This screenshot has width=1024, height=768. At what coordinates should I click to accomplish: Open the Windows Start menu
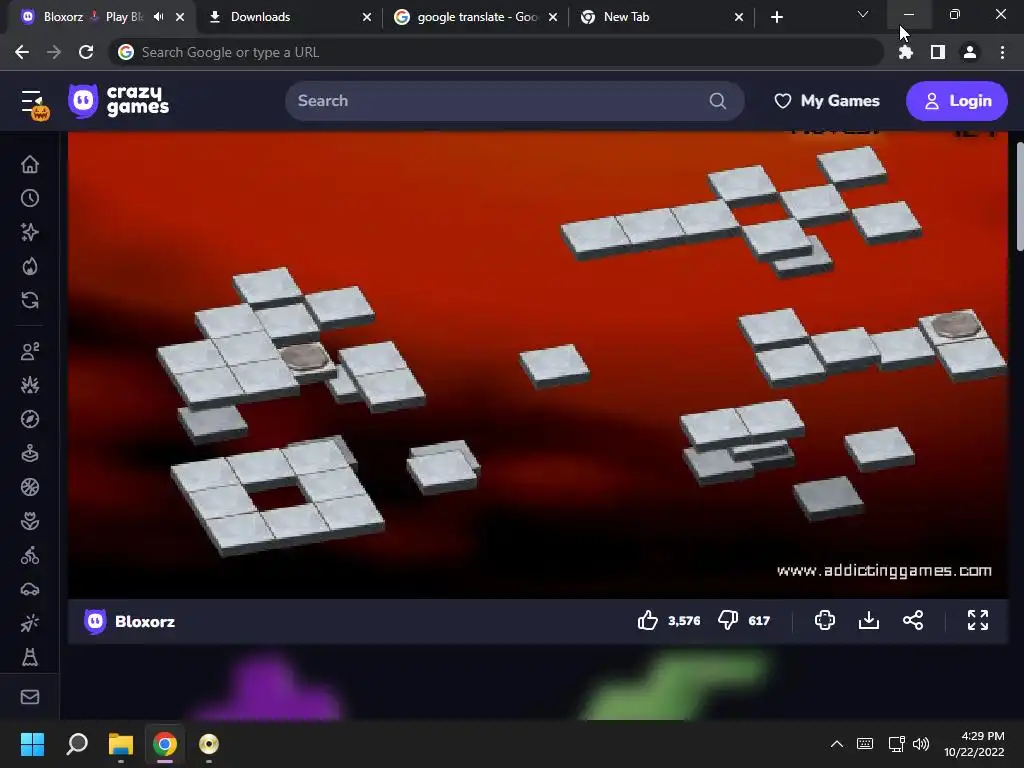coord(32,744)
